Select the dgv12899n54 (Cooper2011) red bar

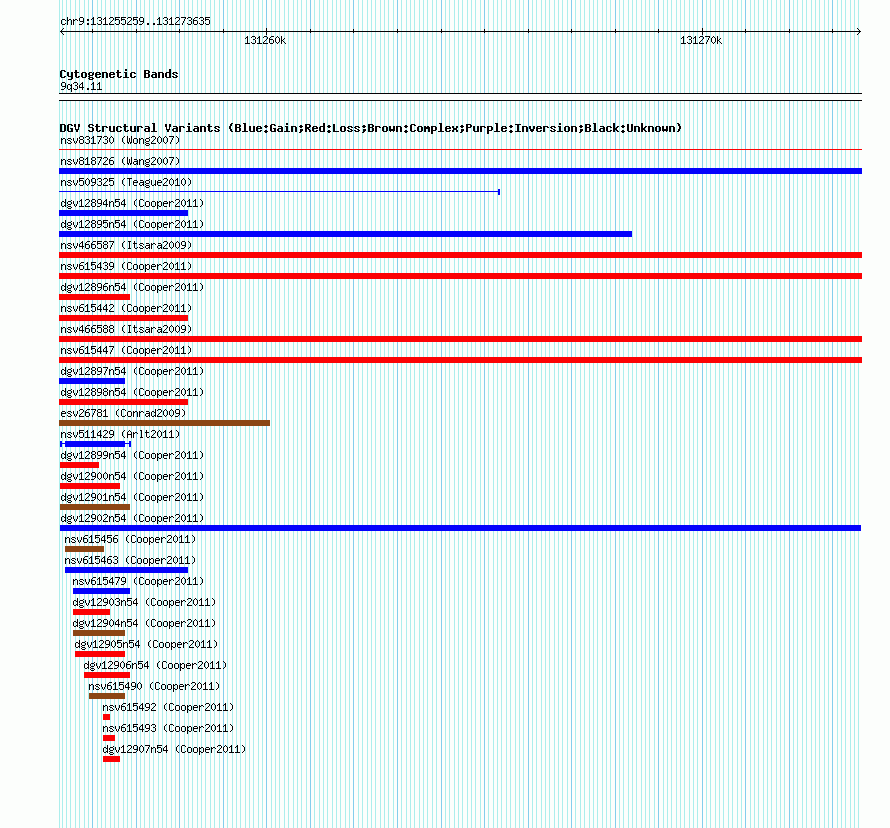(79, 465)
